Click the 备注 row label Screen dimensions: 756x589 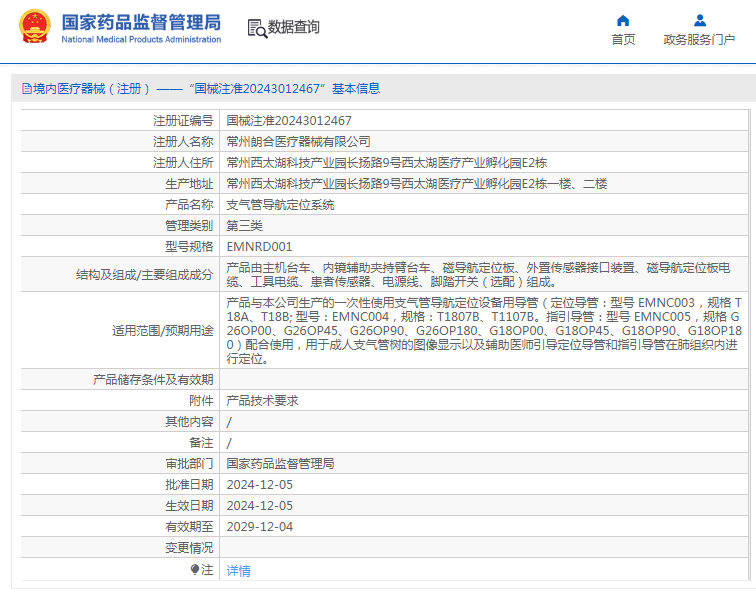click(201, 442)
